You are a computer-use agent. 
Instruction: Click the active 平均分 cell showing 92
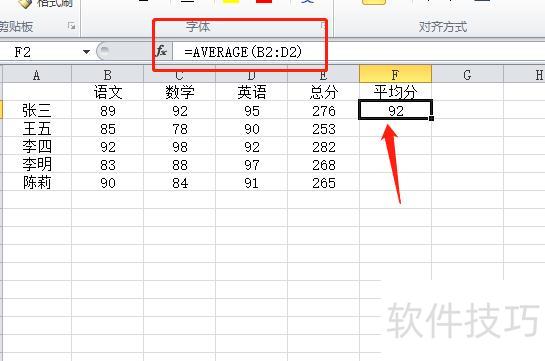coord(395,110)
